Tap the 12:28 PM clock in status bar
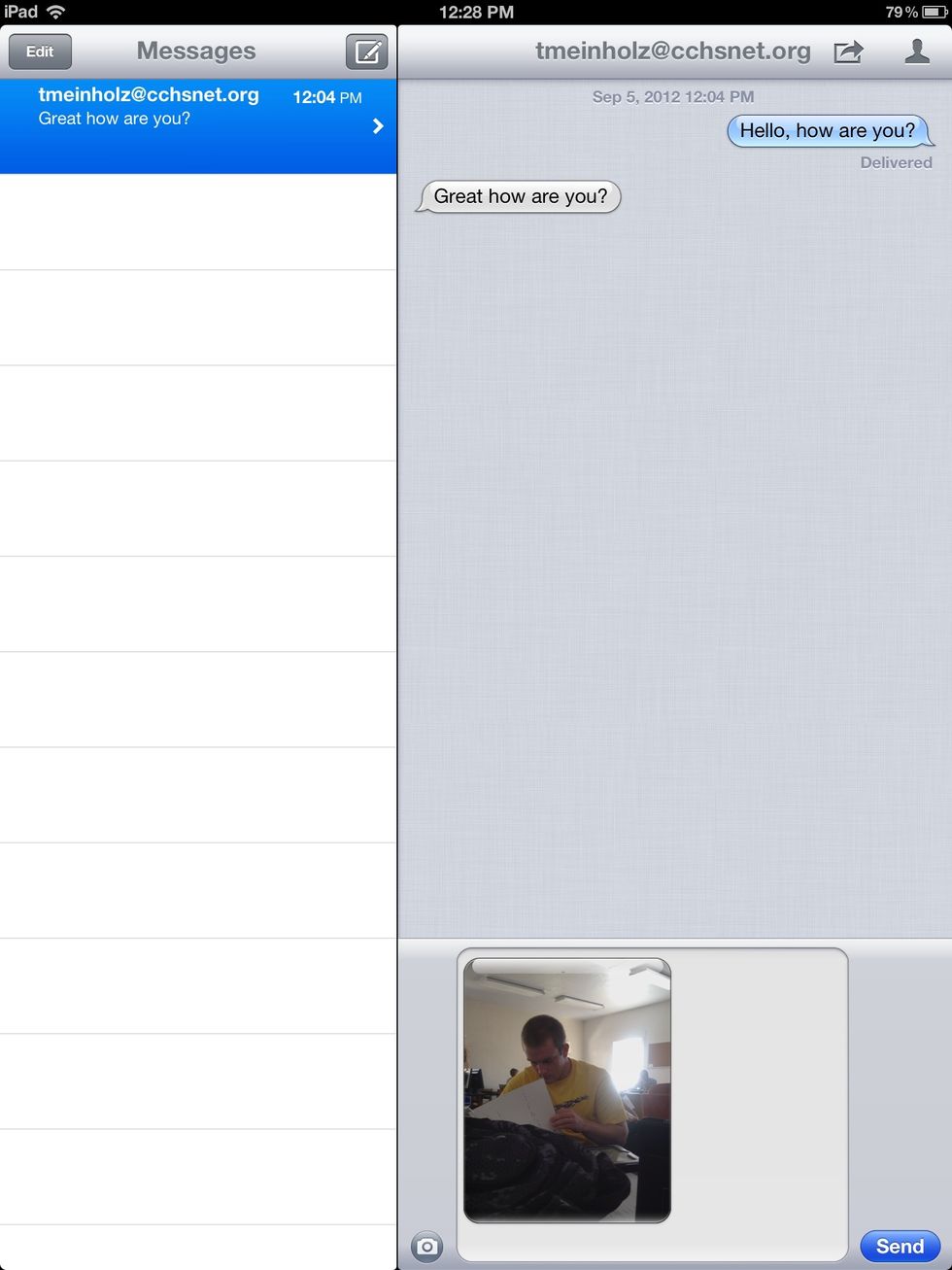Image resolution: width=952 pixels, height=1270 pixels. click(476, 12)
